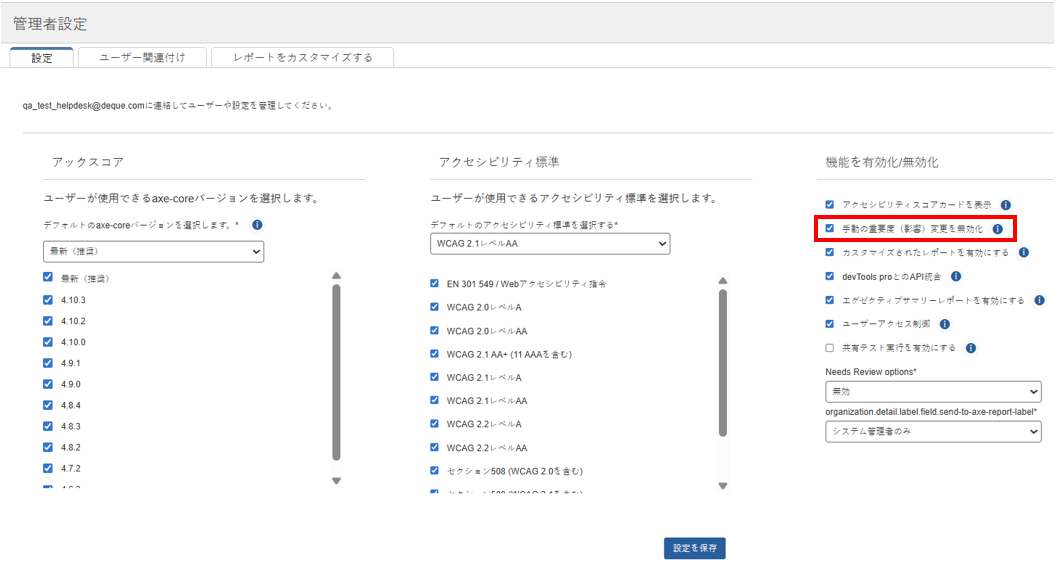Click the 設定を保存 button
1058x565 pixels.
(694, 548)
